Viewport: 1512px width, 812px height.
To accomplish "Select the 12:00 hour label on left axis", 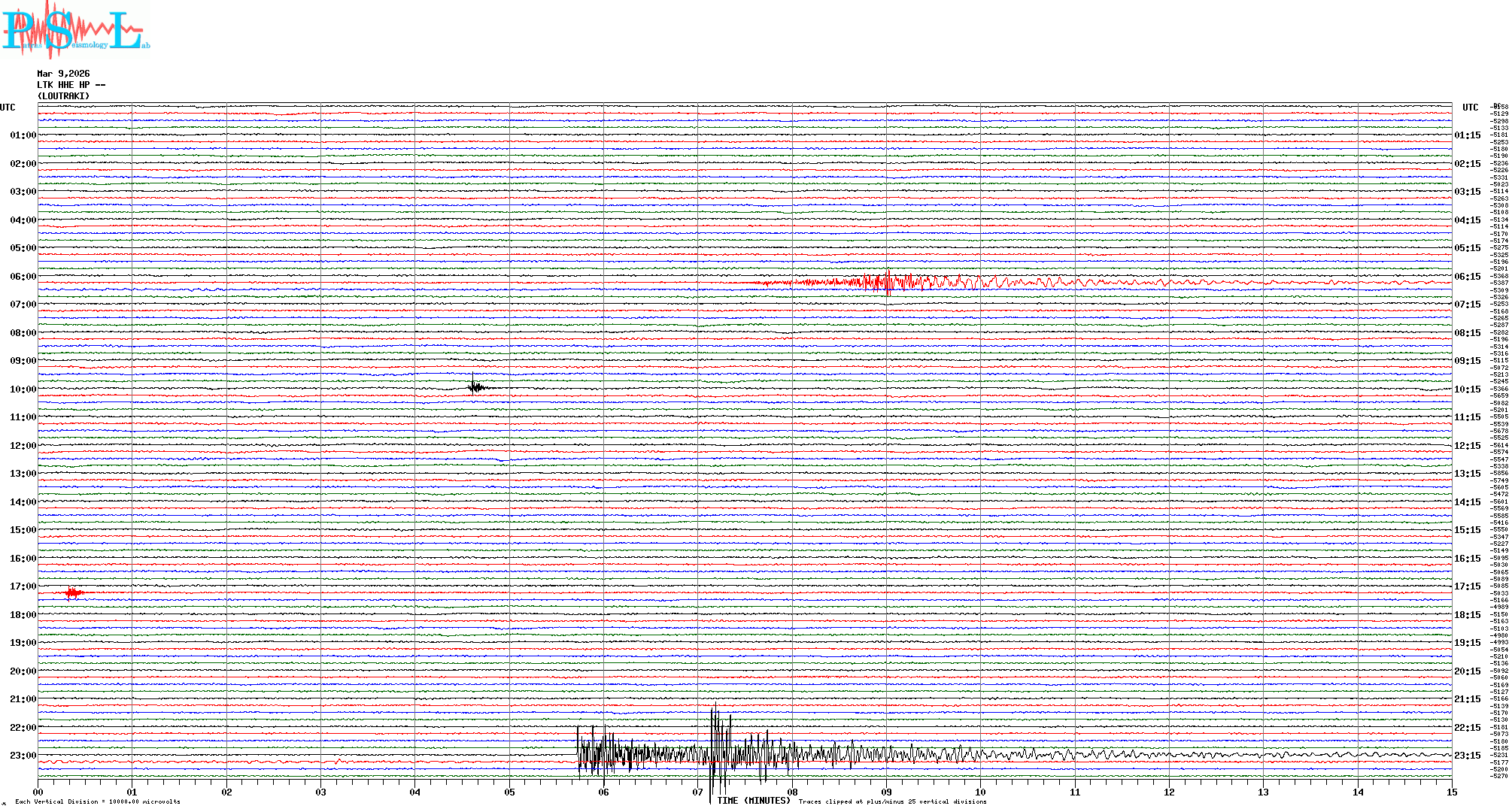I will tap(23, 446).
